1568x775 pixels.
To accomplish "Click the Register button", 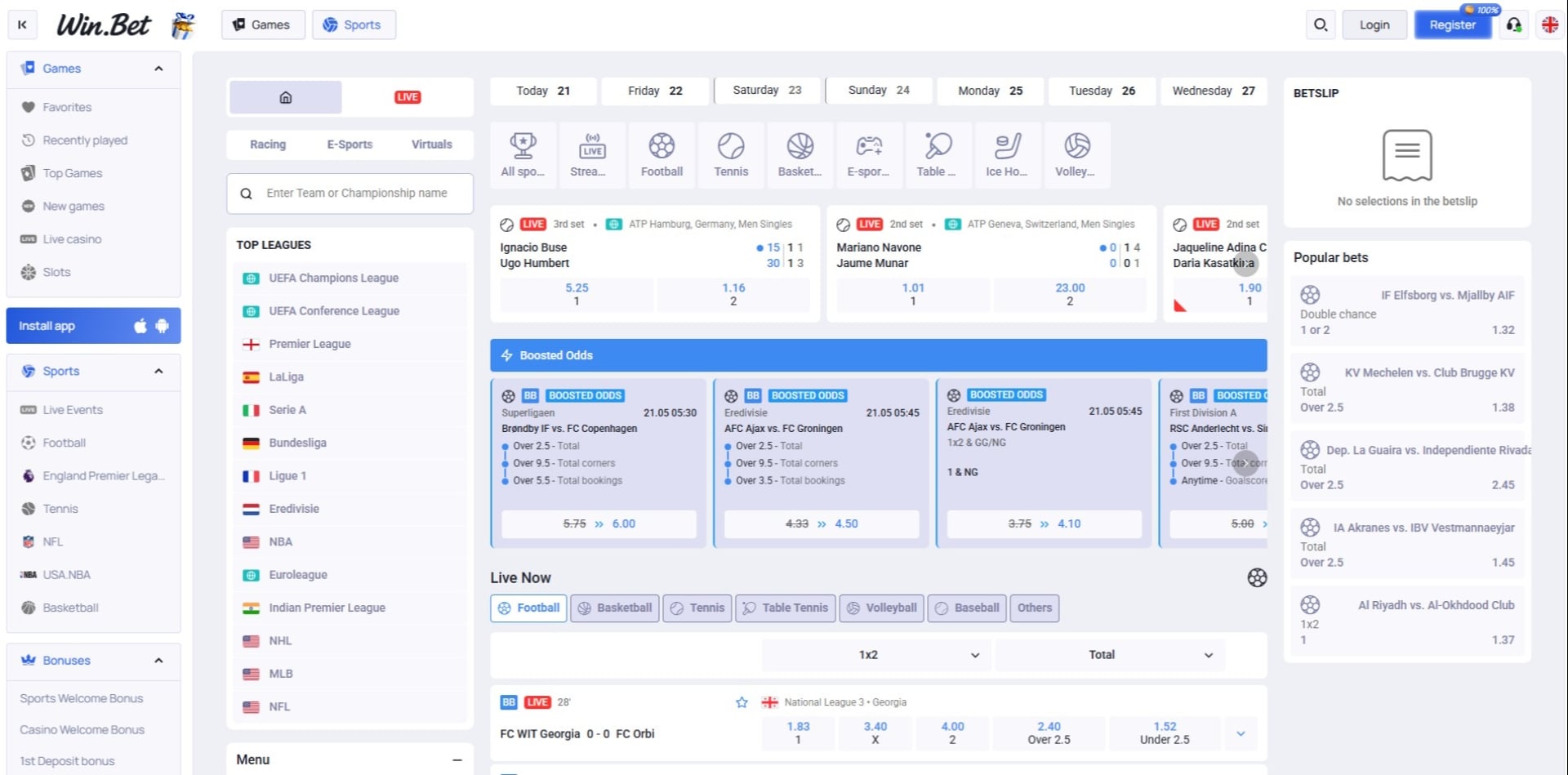I will tap(1452, 24).
